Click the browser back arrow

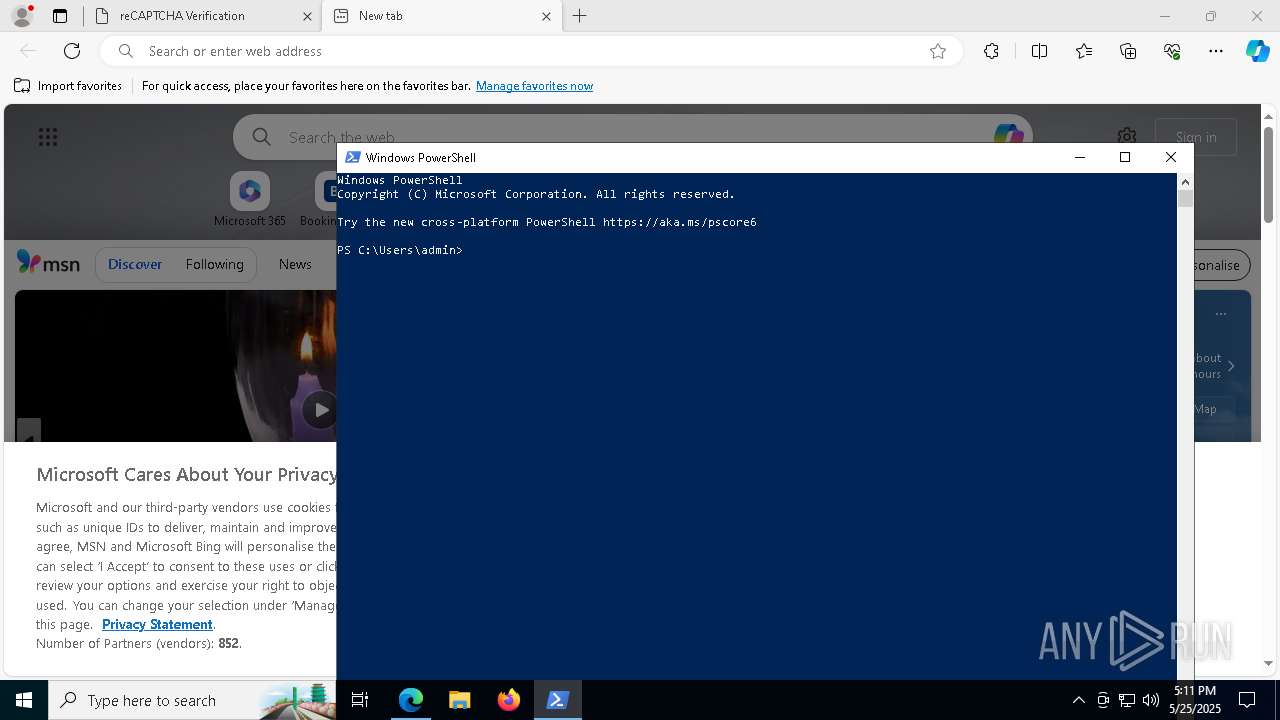28,51
